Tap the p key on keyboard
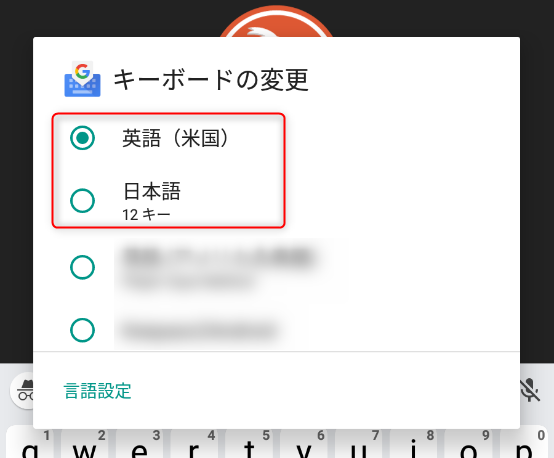Image resolution: width=554 pixels, height=458 pixels. pyautogui.click(x=524, y=444)
